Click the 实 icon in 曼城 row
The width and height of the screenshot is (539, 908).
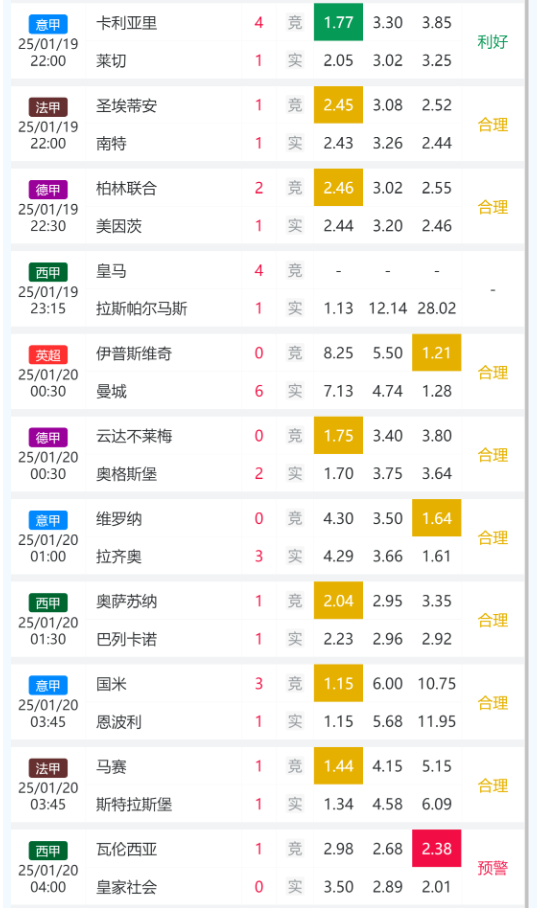(295, 391)
